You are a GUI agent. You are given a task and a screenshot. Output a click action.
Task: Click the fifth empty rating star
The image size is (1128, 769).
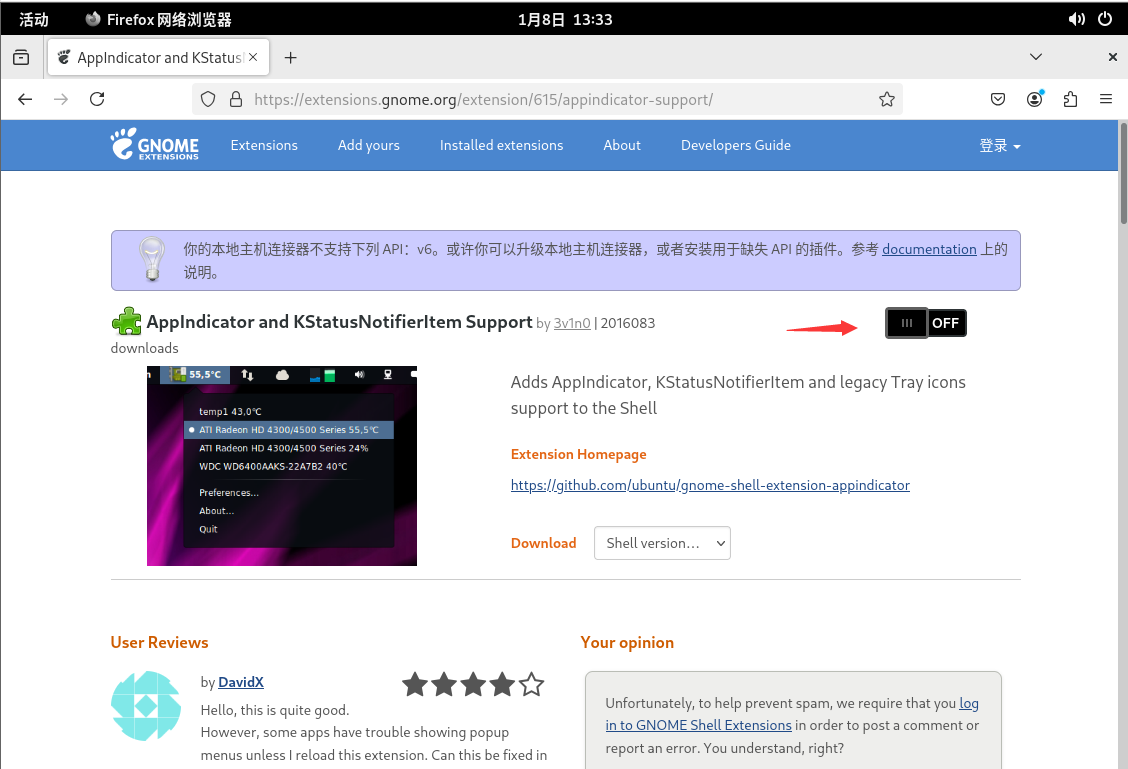(532, 684)
